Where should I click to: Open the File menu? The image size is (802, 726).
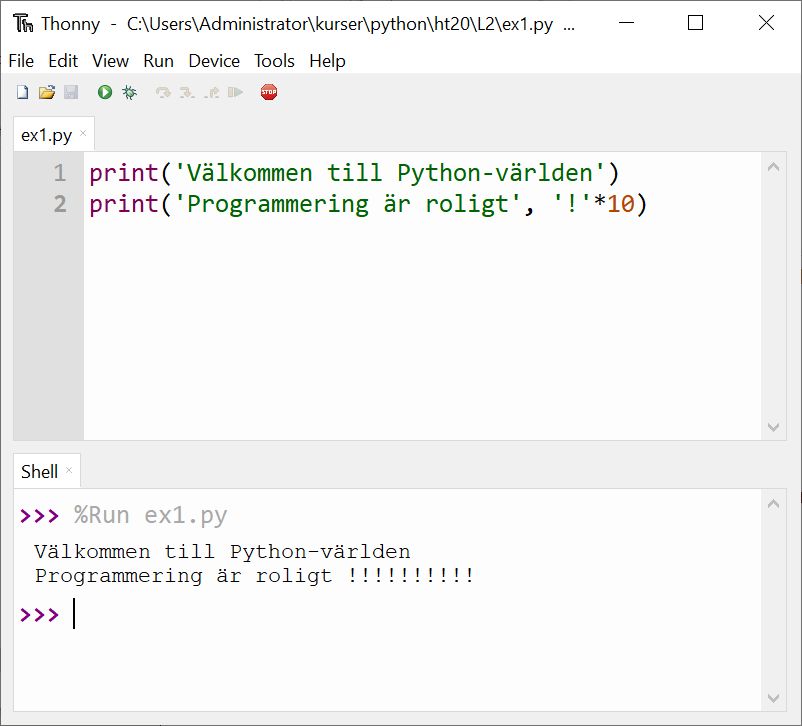pyautogui.click(x=21, y=61)
